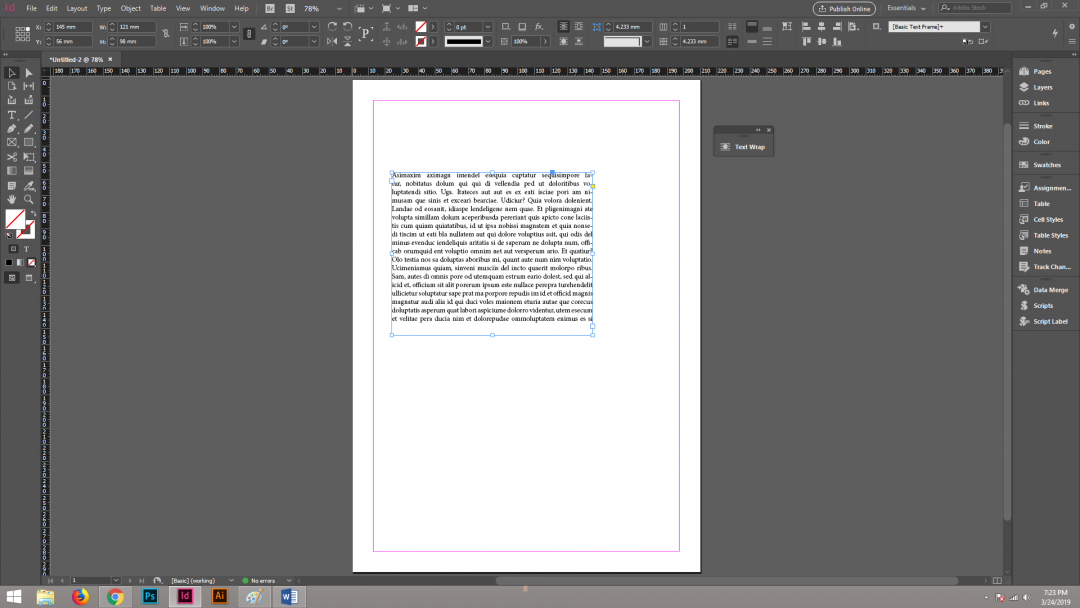Image resolution: width=1080 pixels, height=608 pixels.
Task: Open the stroke type dropdown
Action: (488, 41)
